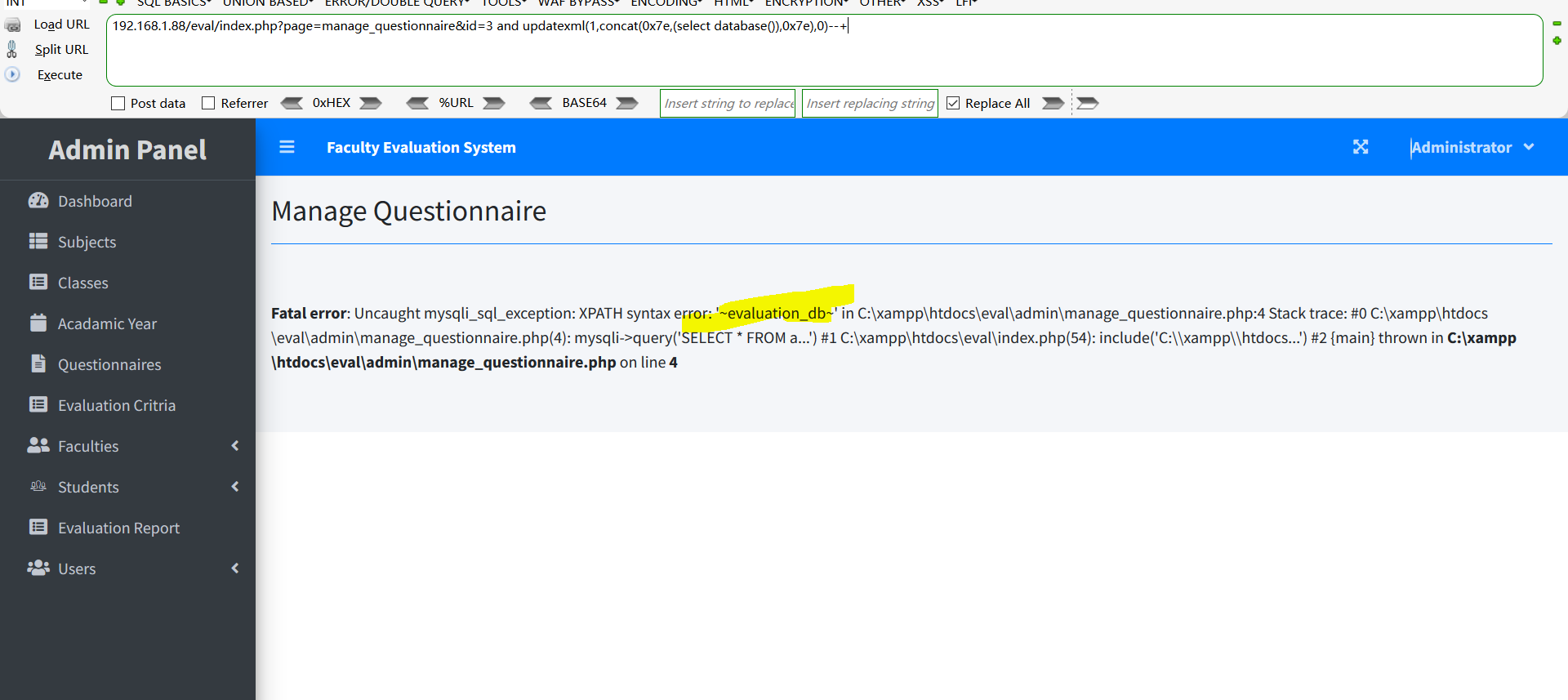1568x700 pixels.
Task: Click the Split URL scissors icon
Action: point(11,50)
